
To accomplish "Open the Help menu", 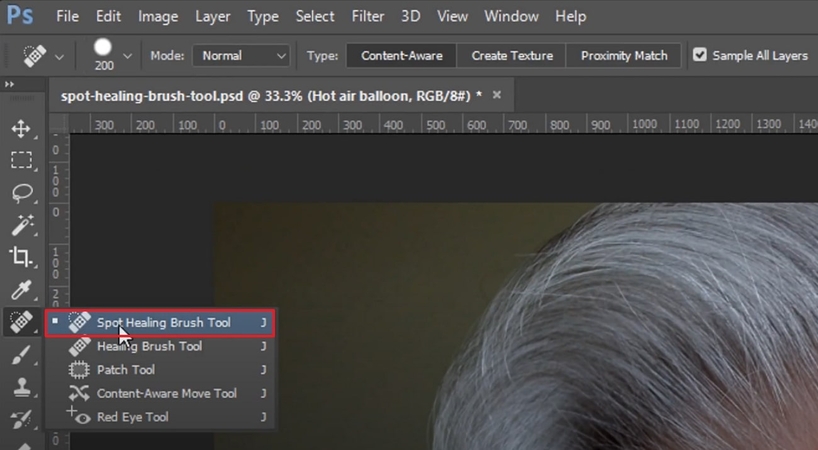I will click(x=570, y=16).
